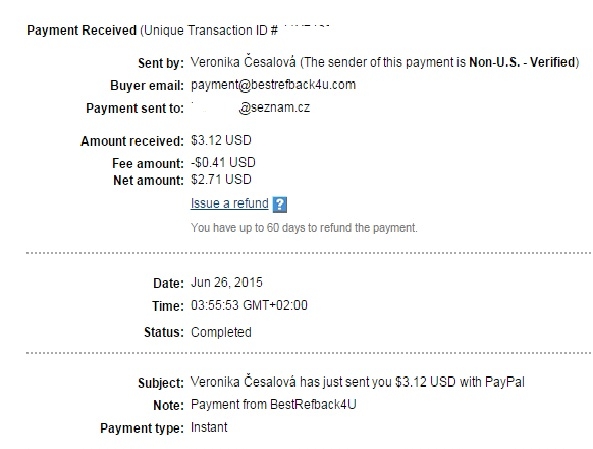Click the $3.12 USD amount received value
This screenshot has width=593, height=449.
click(221, 140)
